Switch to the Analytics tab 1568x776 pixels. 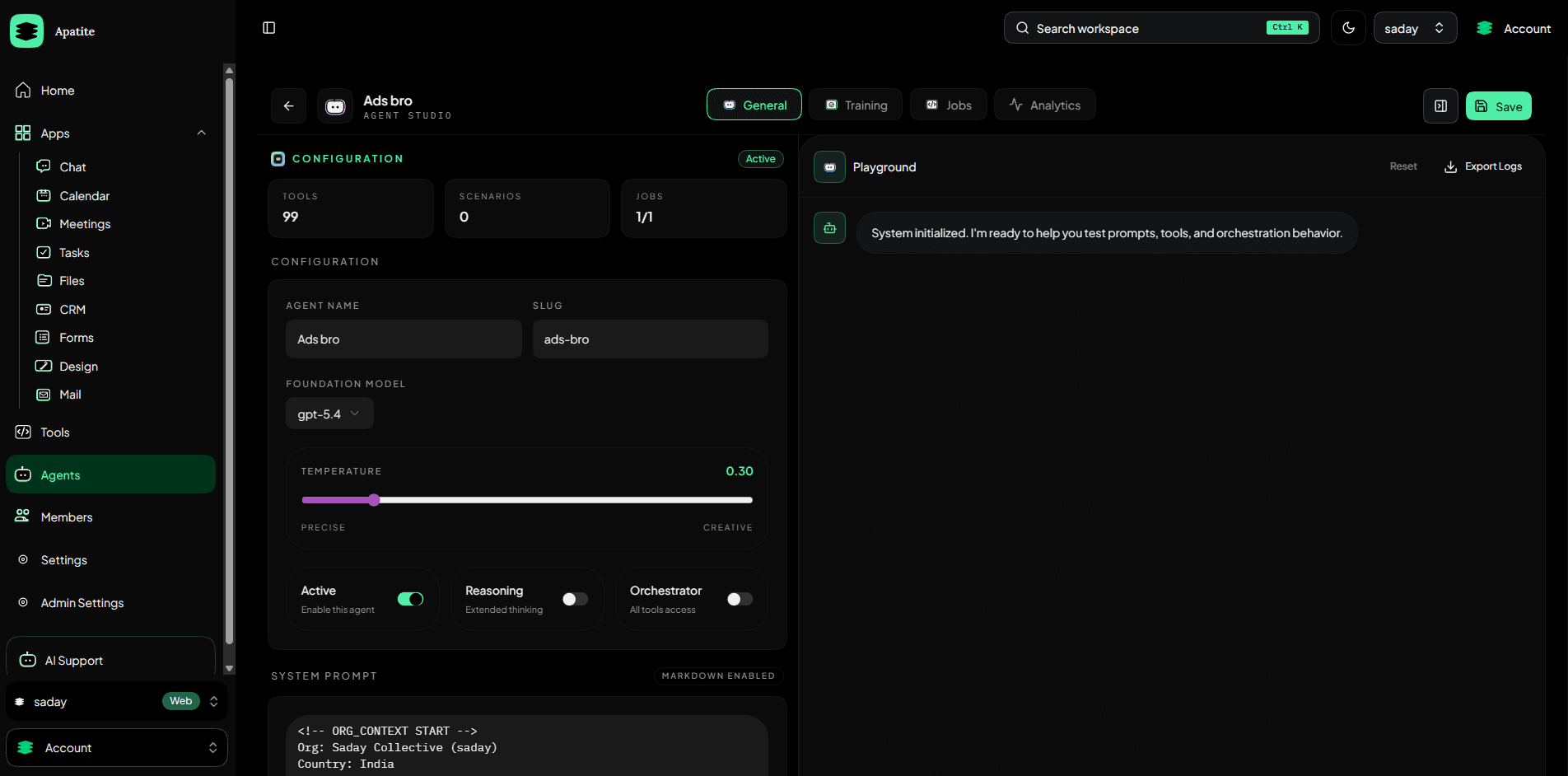point(1045,105)
